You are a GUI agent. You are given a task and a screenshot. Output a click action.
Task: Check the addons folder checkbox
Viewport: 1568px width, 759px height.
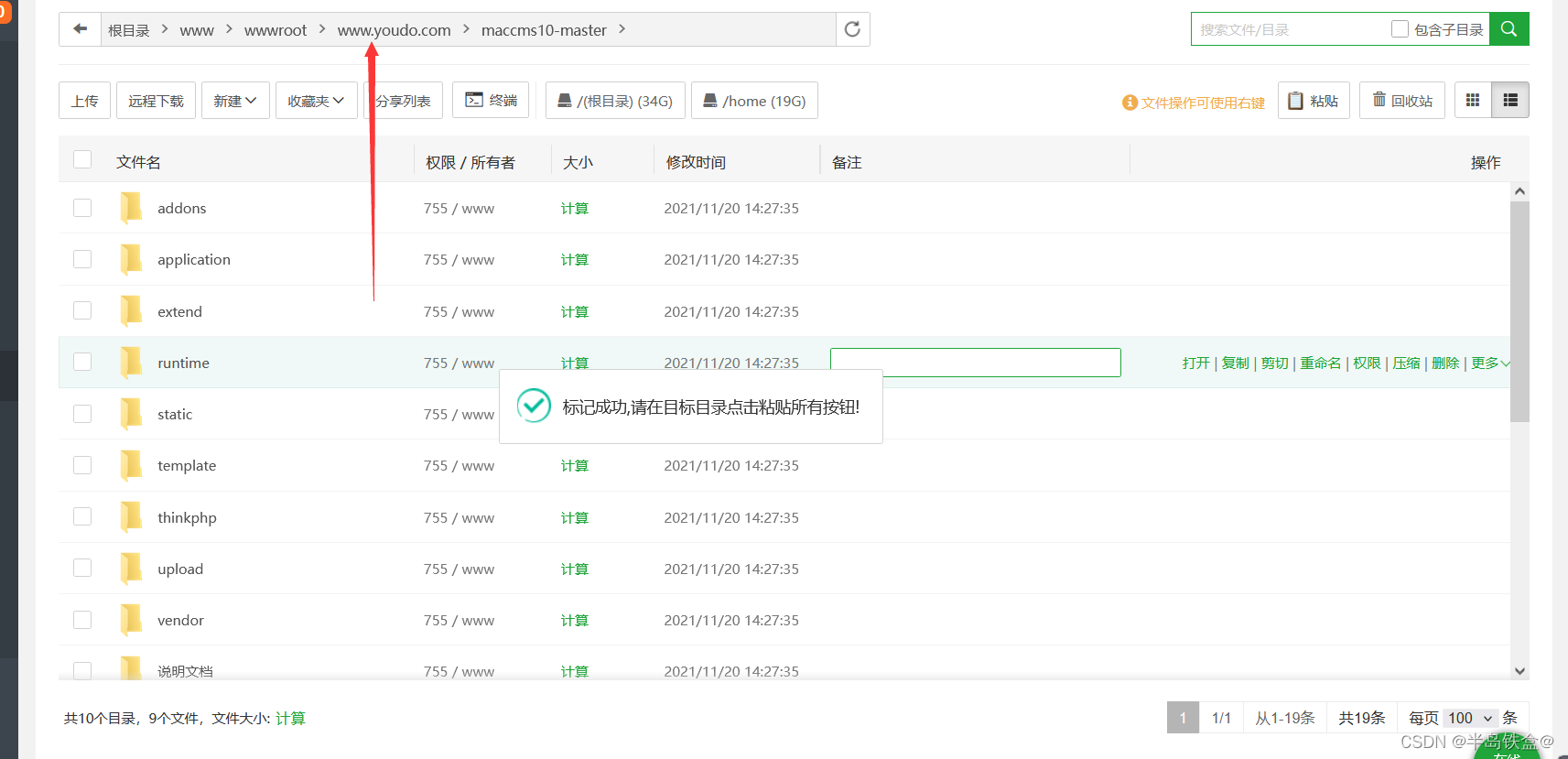[x=82, y=208]
